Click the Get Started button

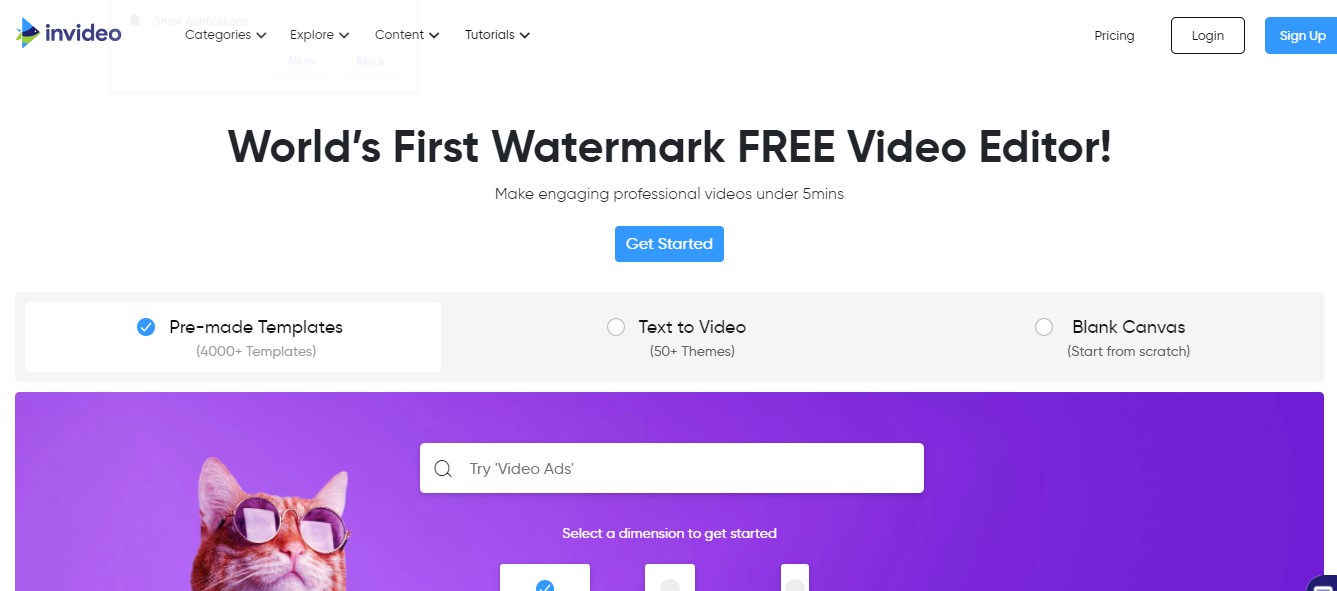669,244
